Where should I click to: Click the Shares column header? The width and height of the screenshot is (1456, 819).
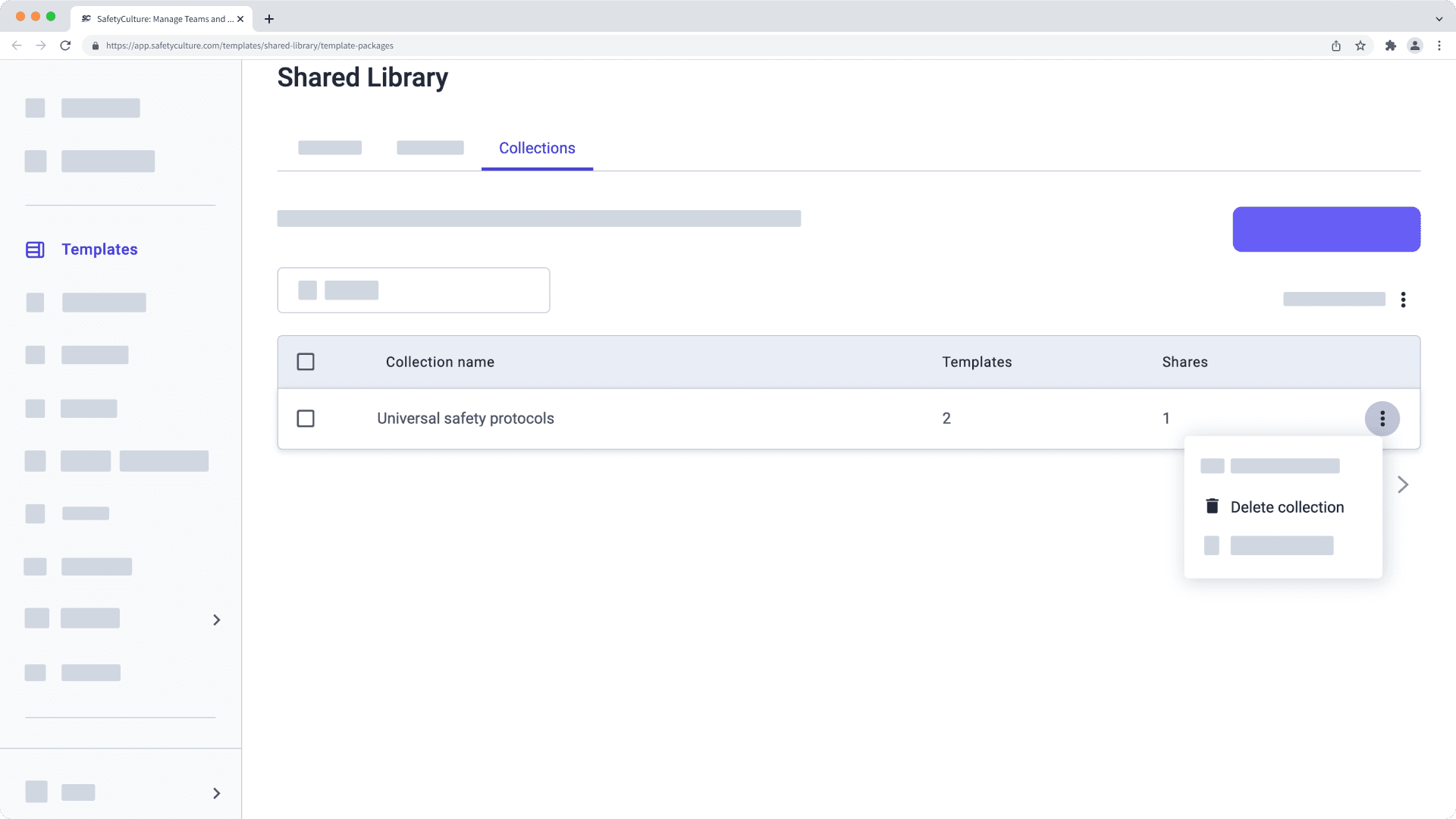1185,362
